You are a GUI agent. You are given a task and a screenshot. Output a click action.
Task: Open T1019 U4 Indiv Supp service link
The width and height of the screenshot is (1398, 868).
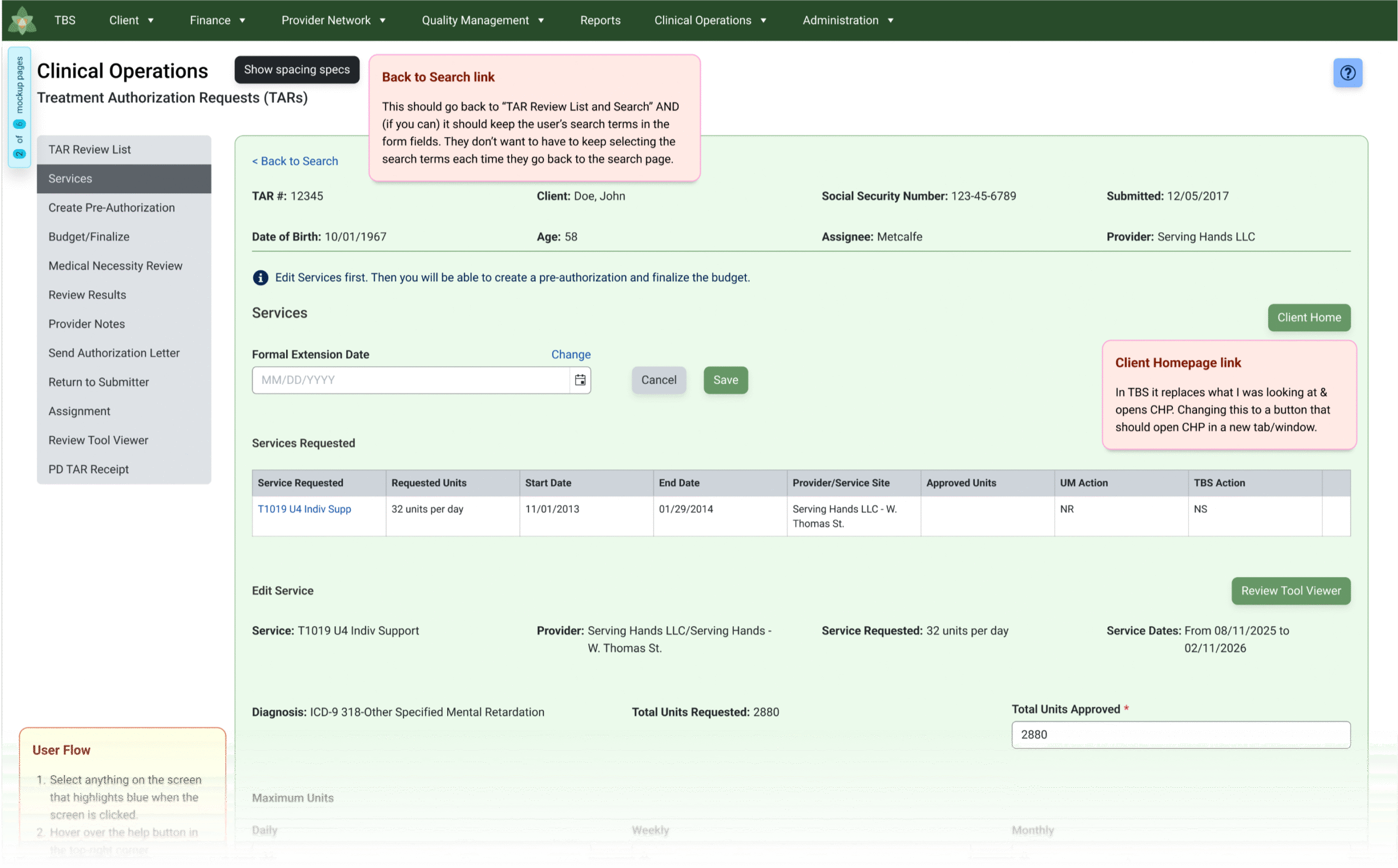point(304,509)
